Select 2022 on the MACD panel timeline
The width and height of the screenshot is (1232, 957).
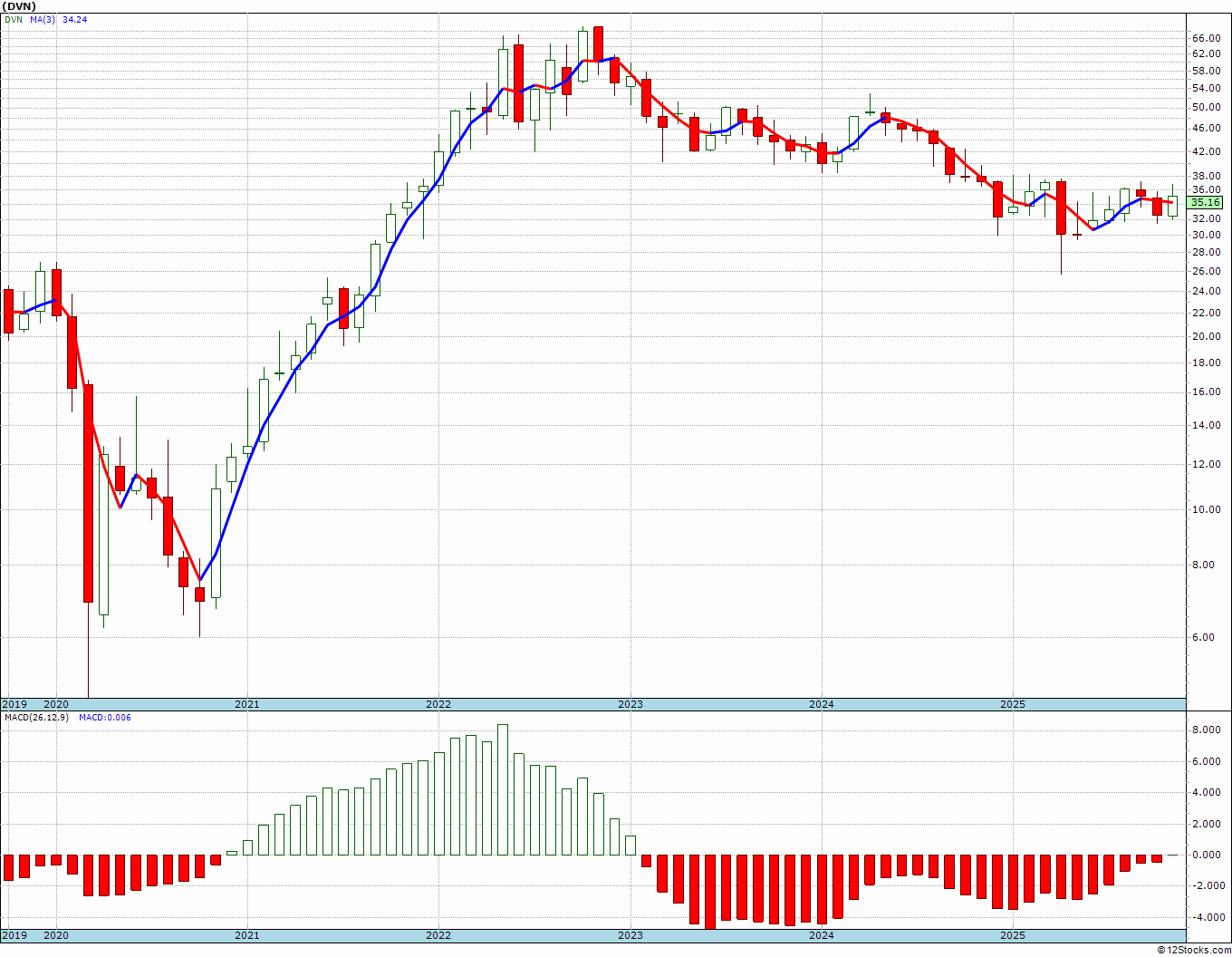point(438,935)
